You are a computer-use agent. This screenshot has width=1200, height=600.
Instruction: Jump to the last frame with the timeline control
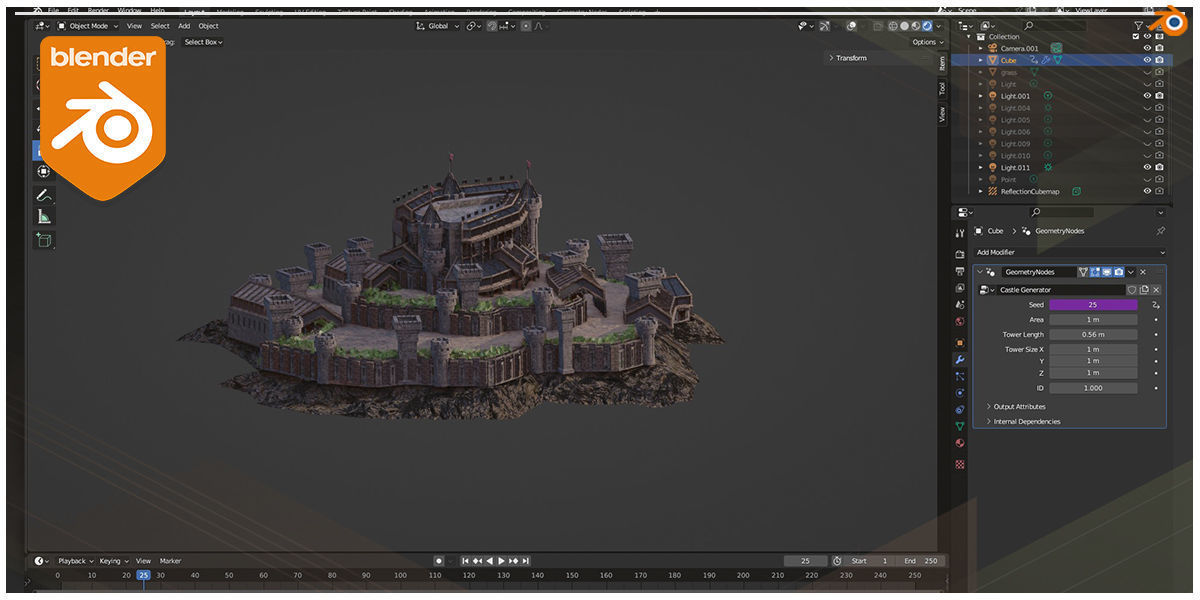pos(523,561)
